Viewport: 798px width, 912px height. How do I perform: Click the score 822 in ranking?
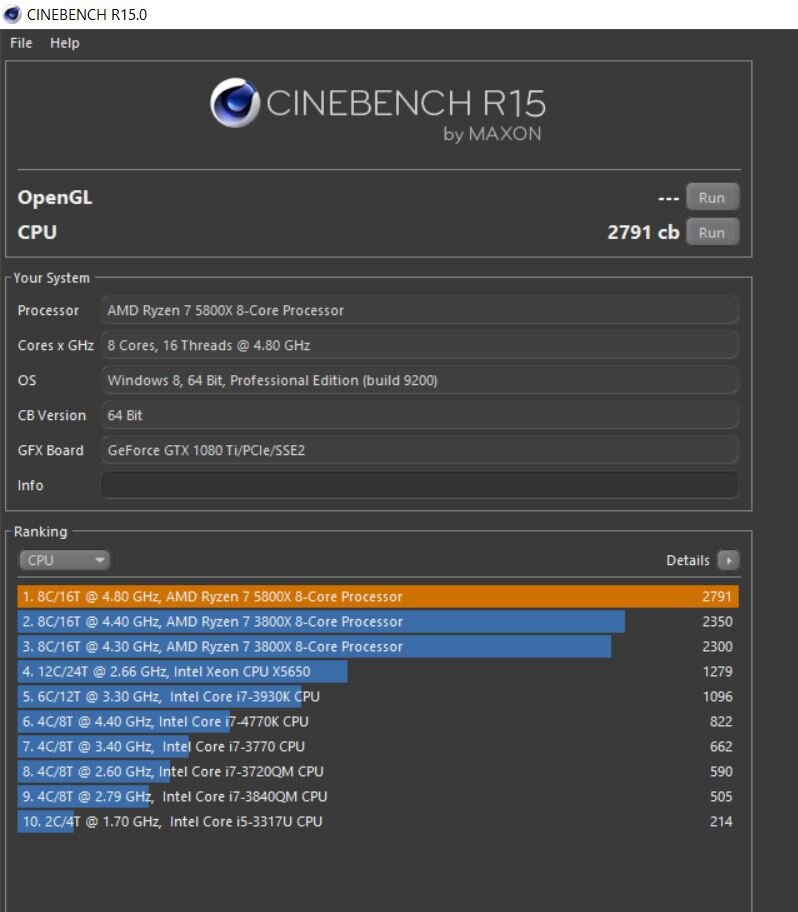[721, 721]
